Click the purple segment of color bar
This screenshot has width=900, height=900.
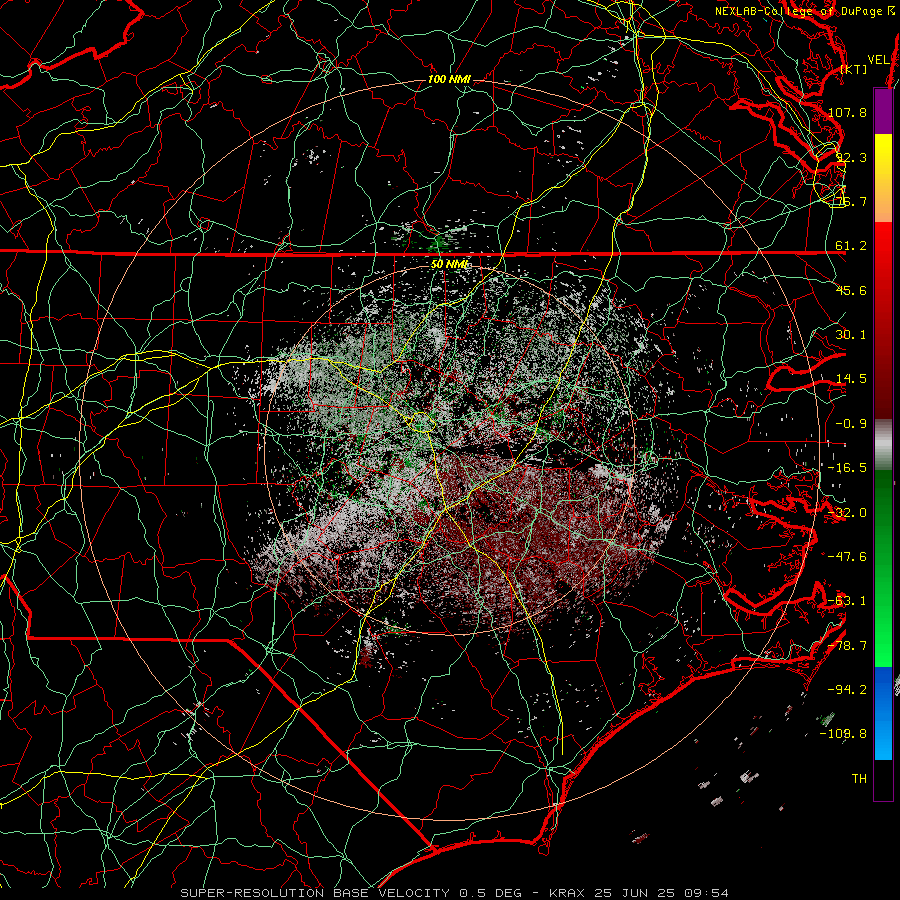883,111
